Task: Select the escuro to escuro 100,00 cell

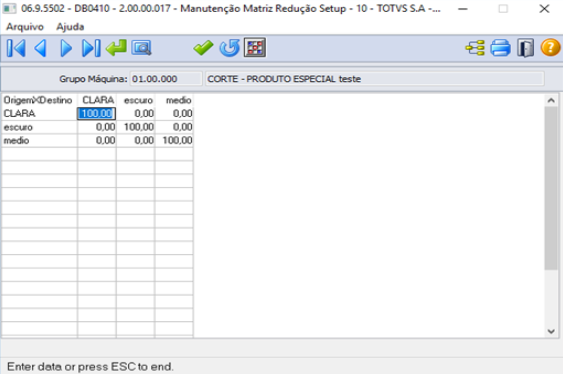Action: click(135, 127)
